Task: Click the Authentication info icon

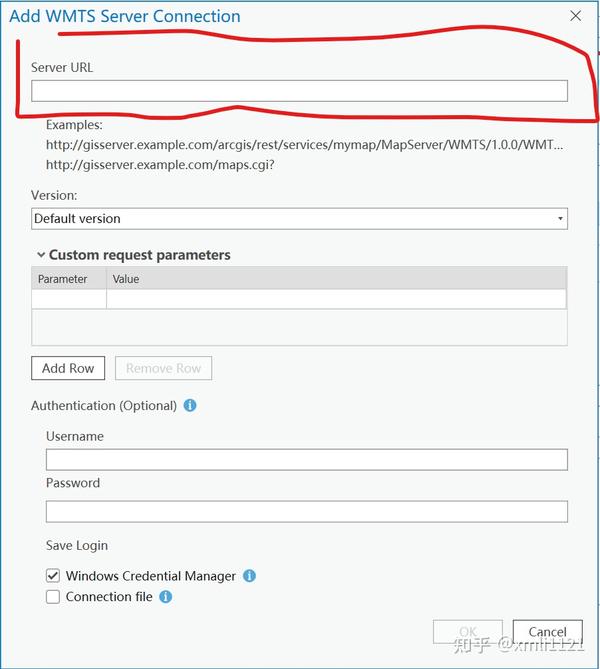Action: pos(190,406)
